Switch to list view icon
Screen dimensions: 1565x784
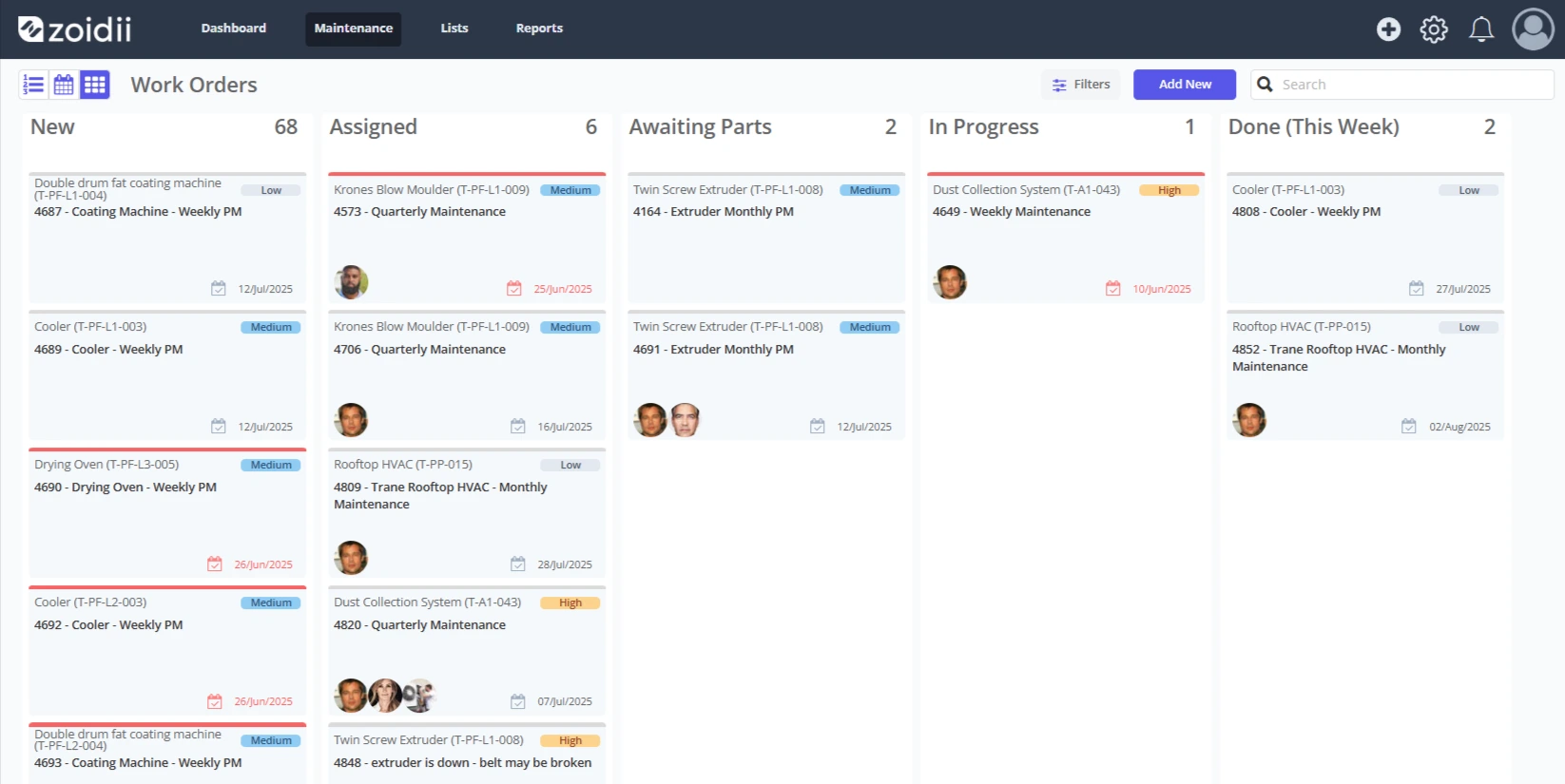click(33, 85)
